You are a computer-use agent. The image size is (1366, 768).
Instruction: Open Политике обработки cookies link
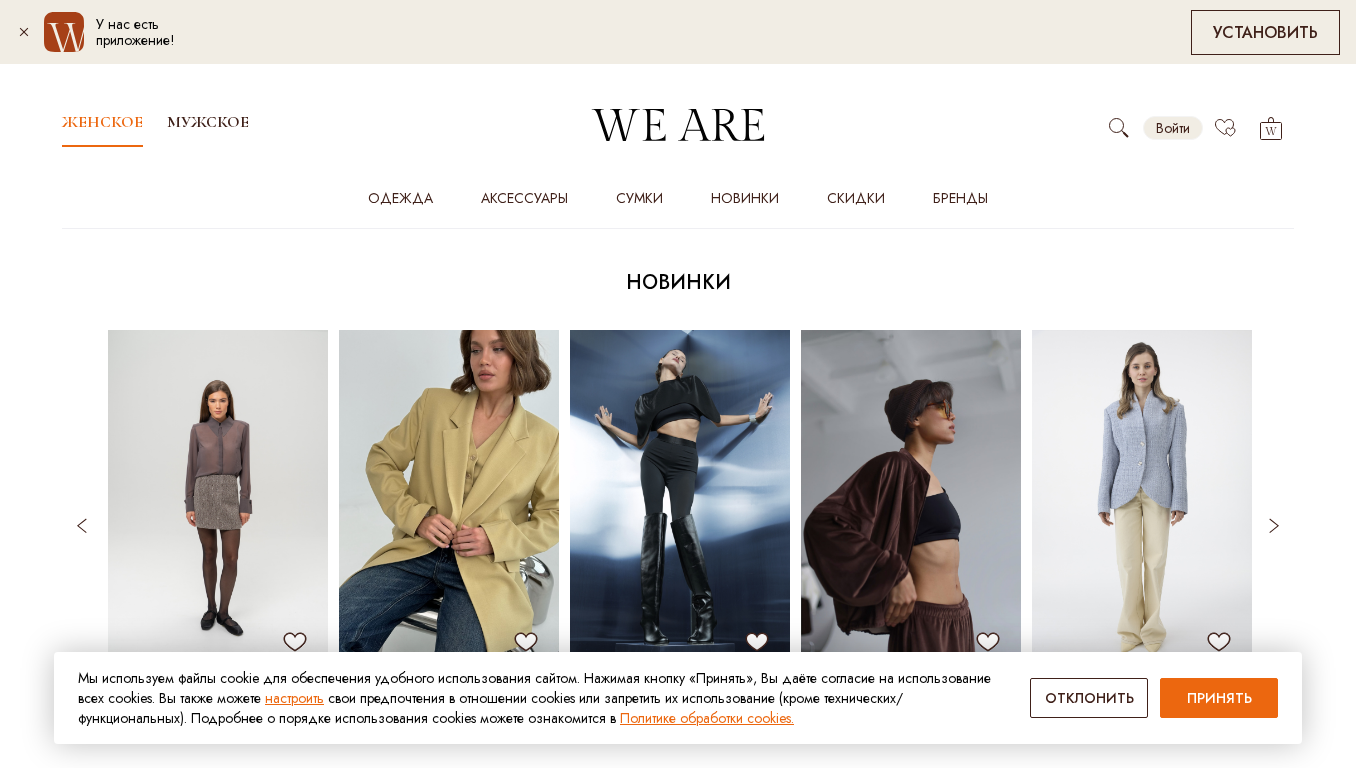(707, 718)
